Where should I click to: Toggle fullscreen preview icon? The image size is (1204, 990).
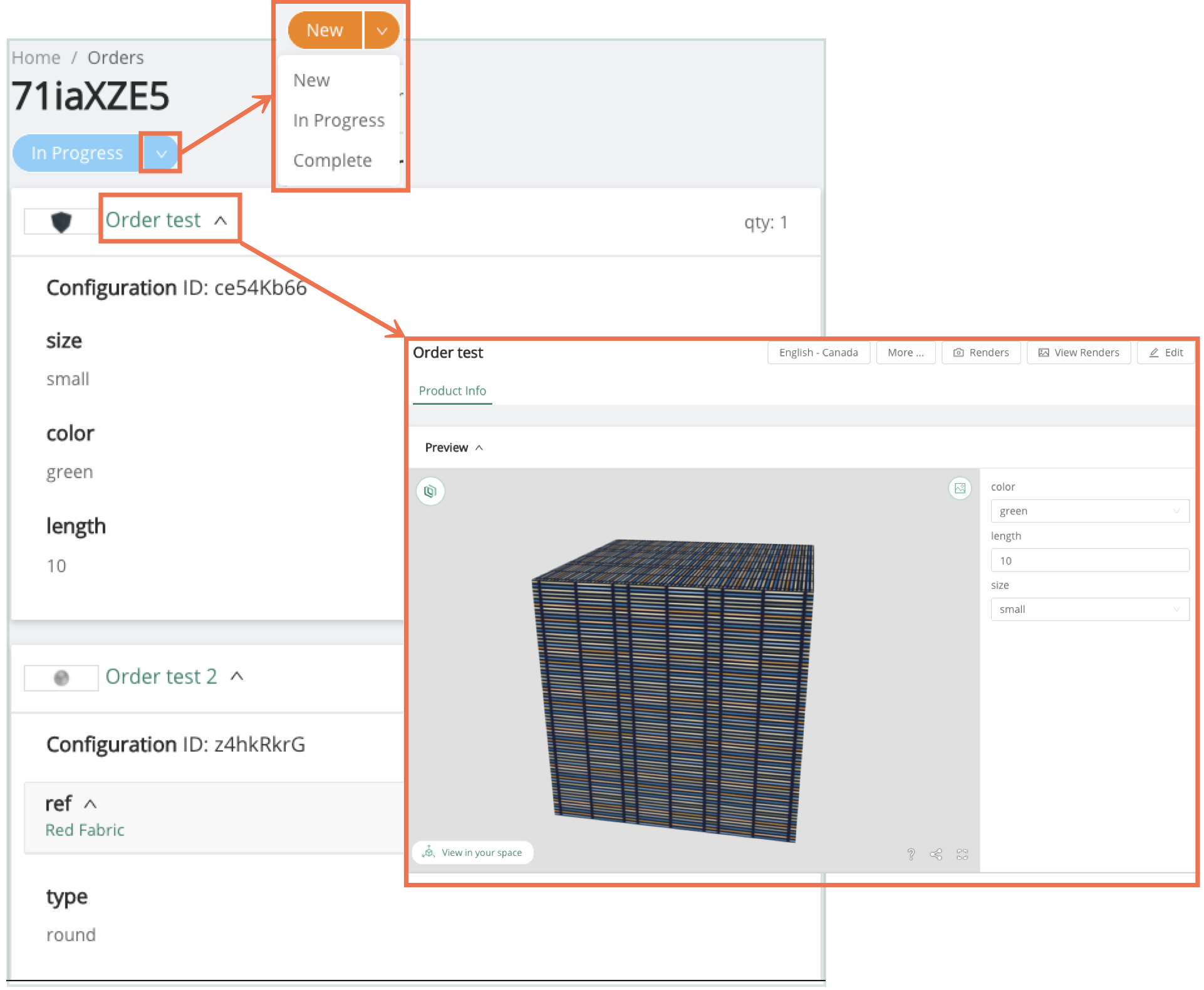962,854
